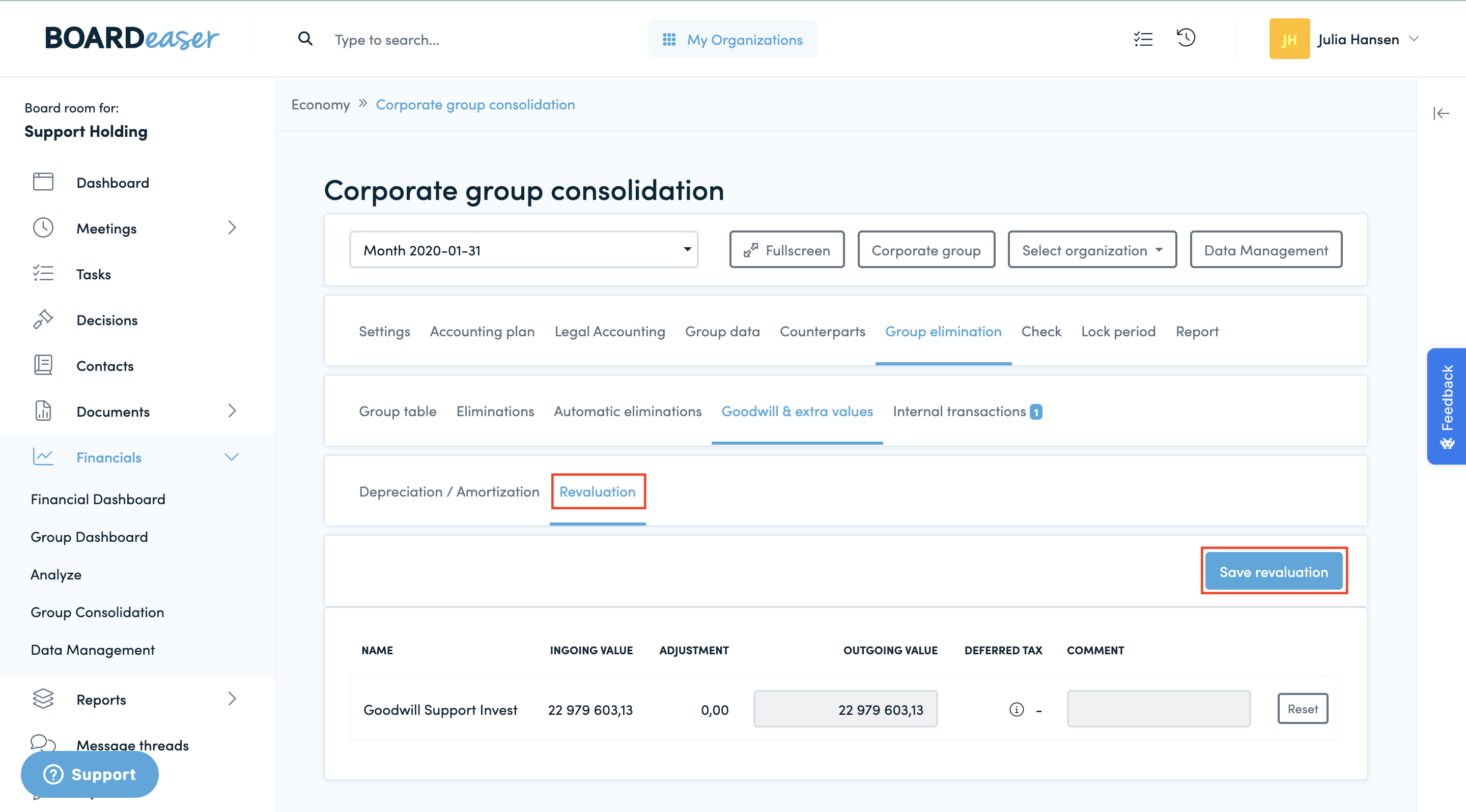This screenshot has height=812, width=1466.
Task: Select Goodwill & extra values sub-tab
Action: [x=797, y=412]
